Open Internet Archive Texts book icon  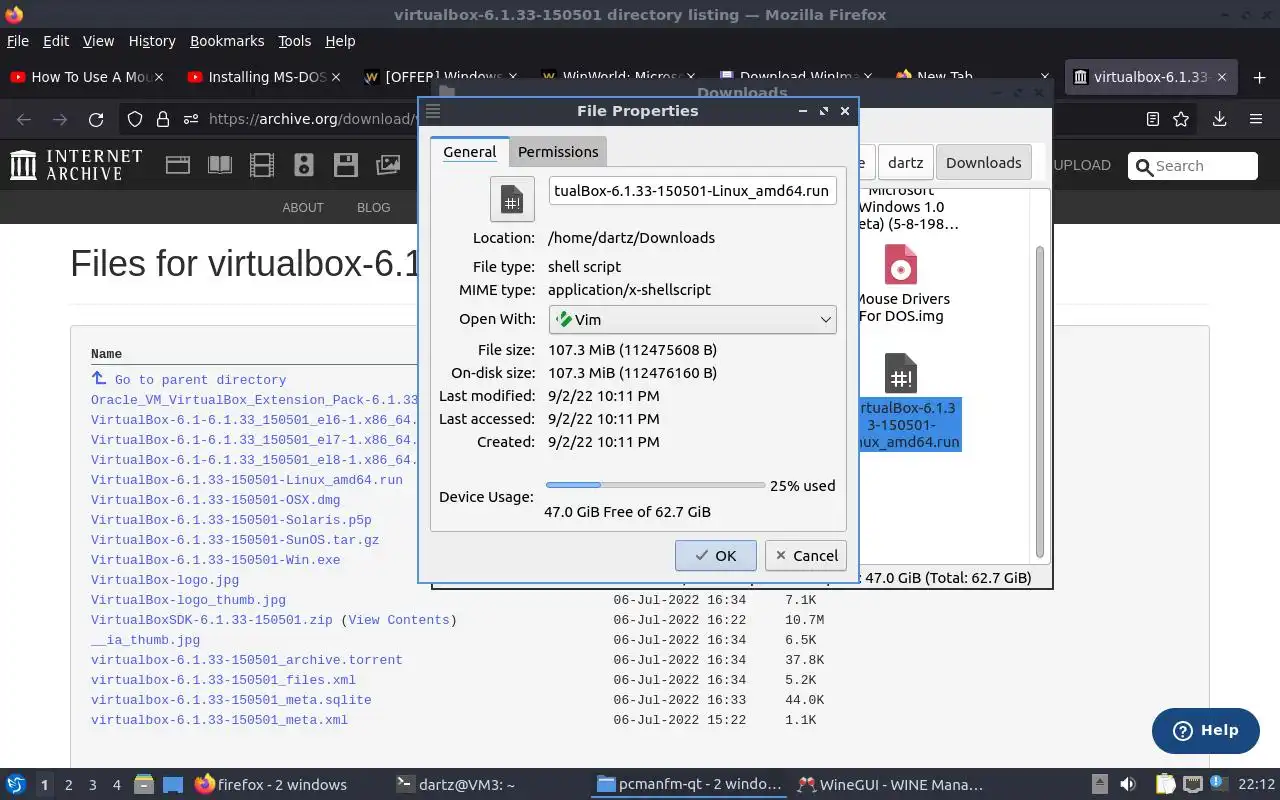(x=219, y=165)
